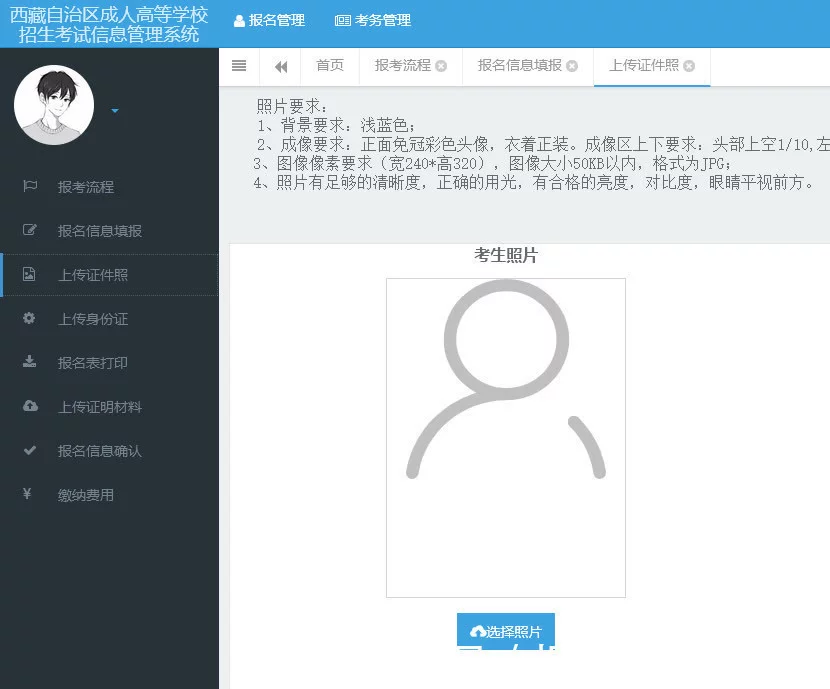Open 报考流程 in the sidebar

pyautogui.click(x=86, y=187)
